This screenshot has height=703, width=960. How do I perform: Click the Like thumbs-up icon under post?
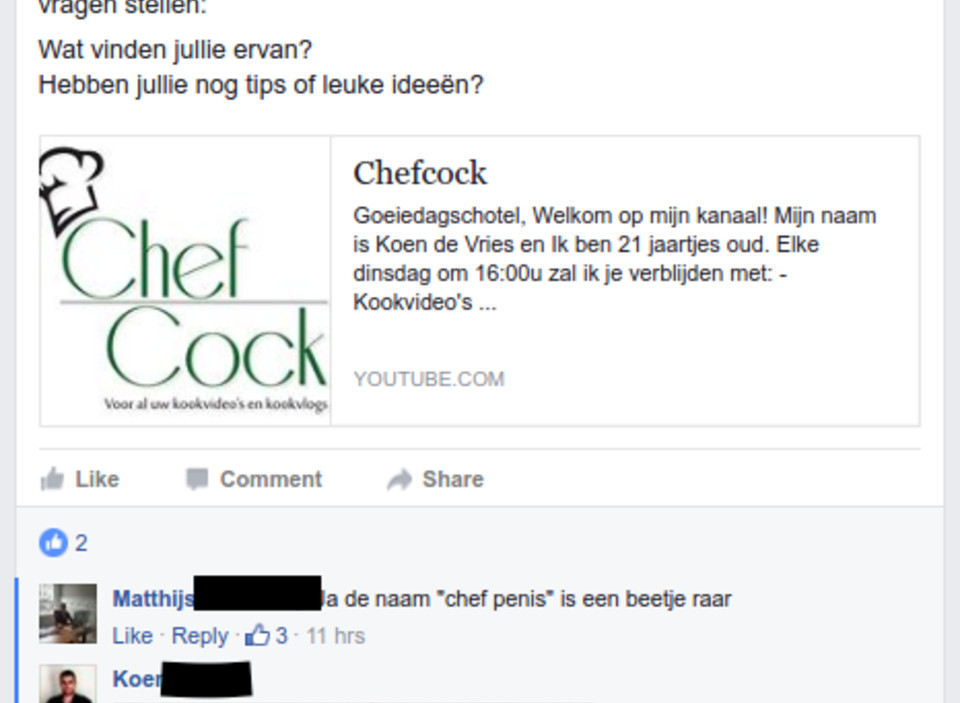(52, 479)
